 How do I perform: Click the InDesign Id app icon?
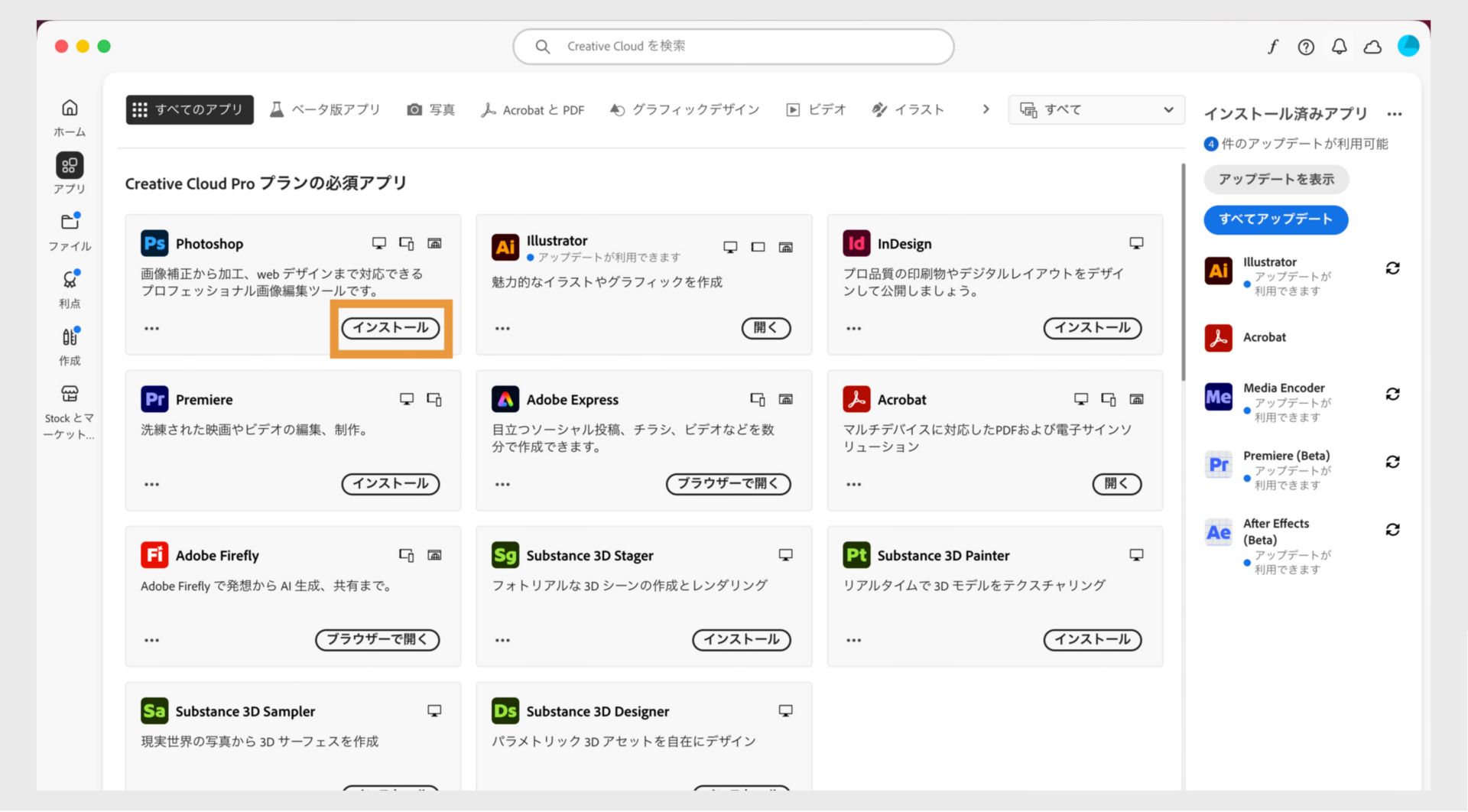point(856,243)
